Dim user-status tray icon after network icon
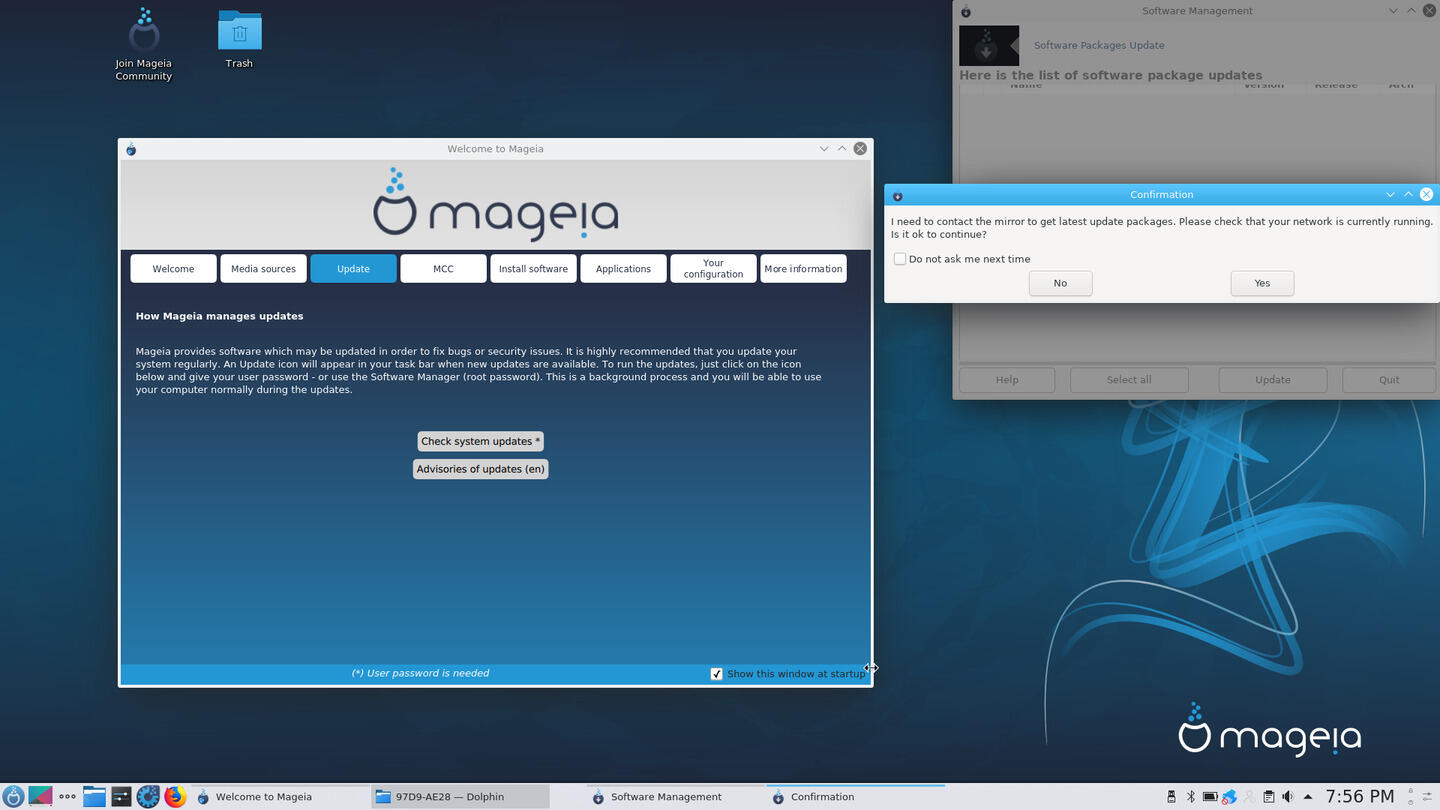This screenshot has width=1440, height=810. coord(1249,797)
